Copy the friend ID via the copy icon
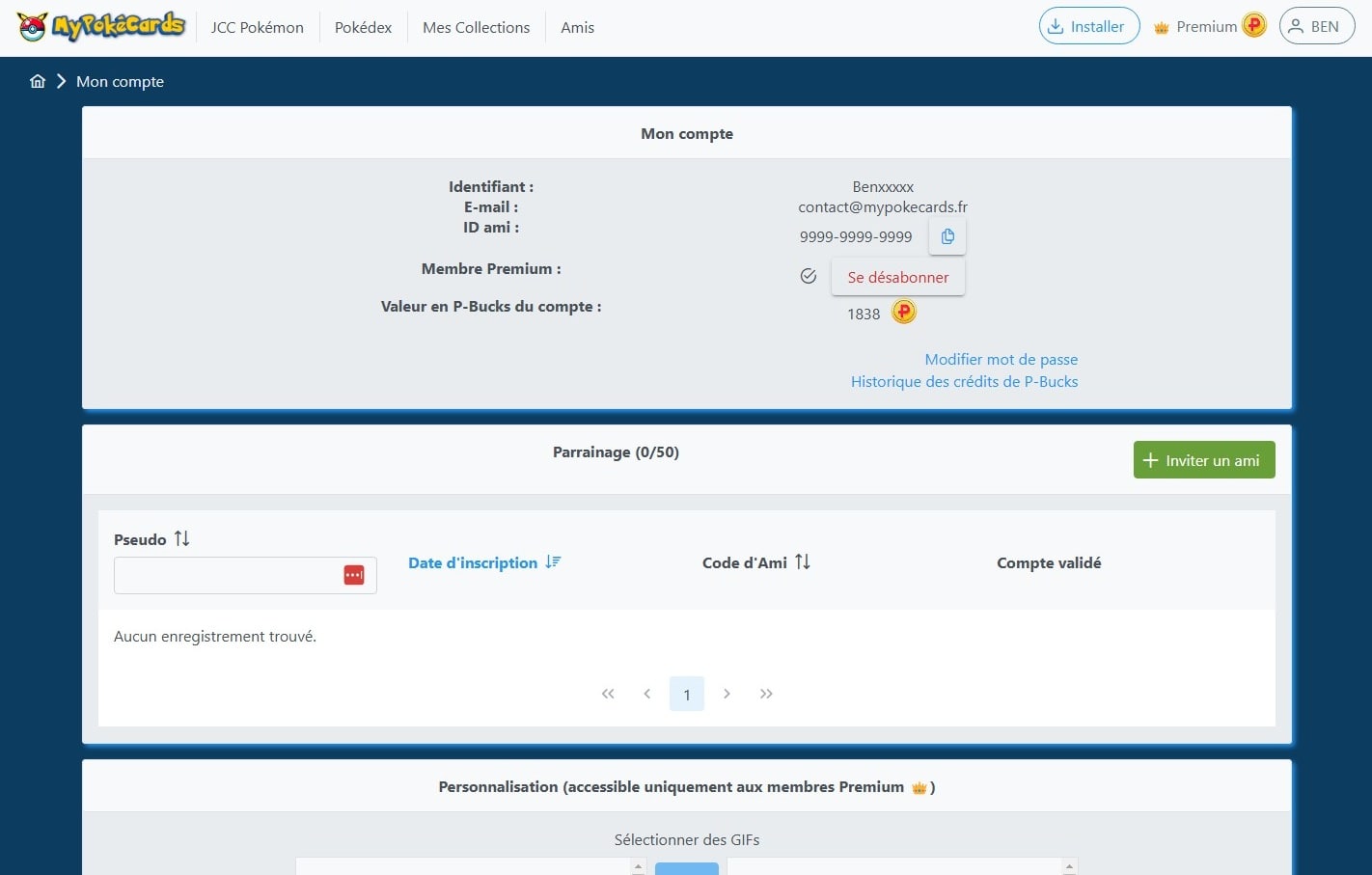Image resolution: width=1372 pixels, height=875 pixels. pos(947,235)
